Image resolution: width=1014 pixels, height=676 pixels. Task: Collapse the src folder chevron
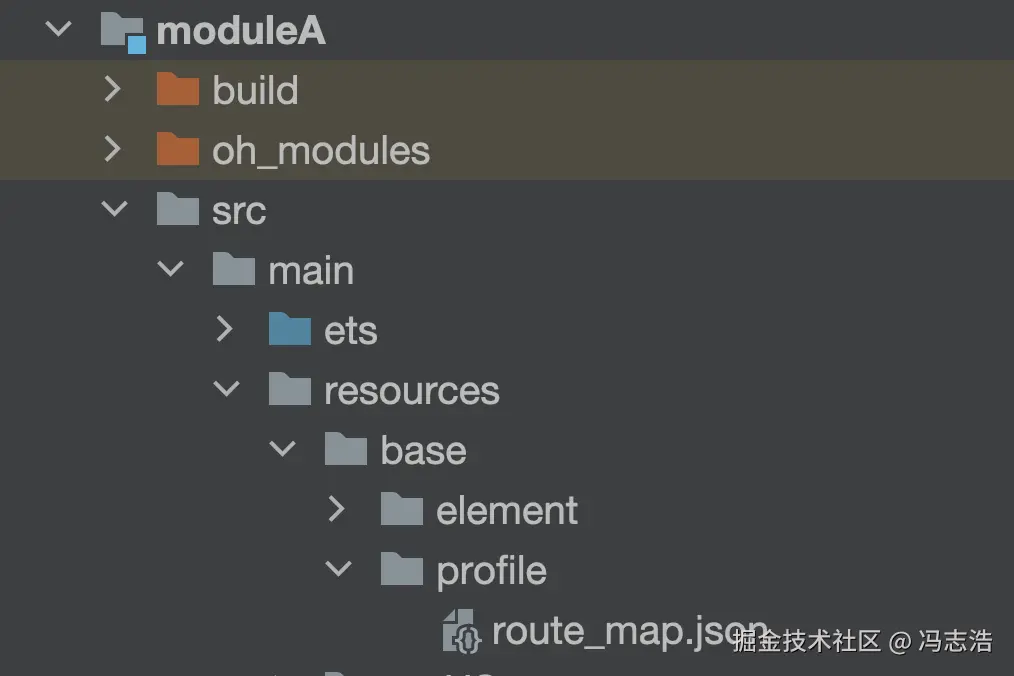115,210
